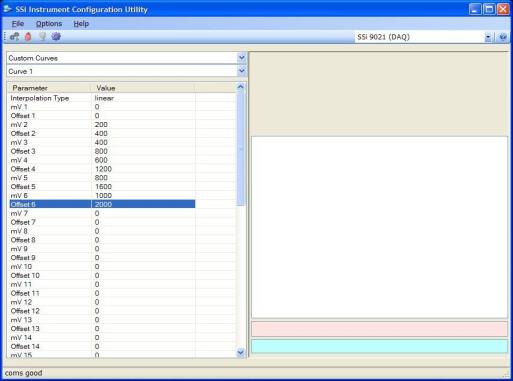Click the value 1200 for Offset 4

103,169
